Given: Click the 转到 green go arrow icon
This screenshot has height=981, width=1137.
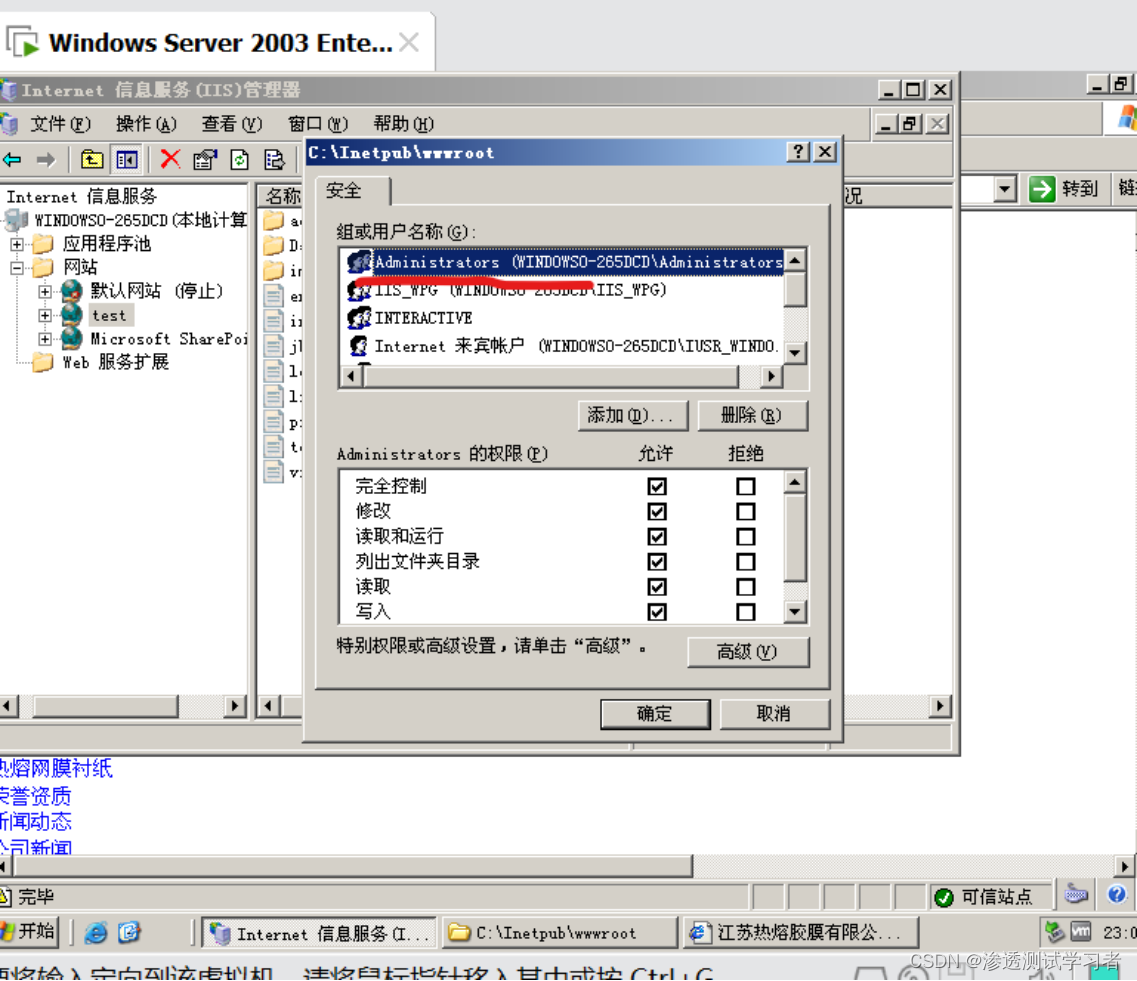Looking at the screenshot, I should pos(1042,189).
